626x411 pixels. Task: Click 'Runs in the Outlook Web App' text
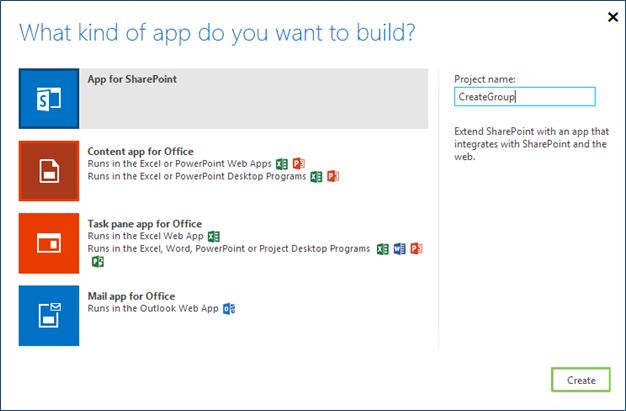point(153,308)
